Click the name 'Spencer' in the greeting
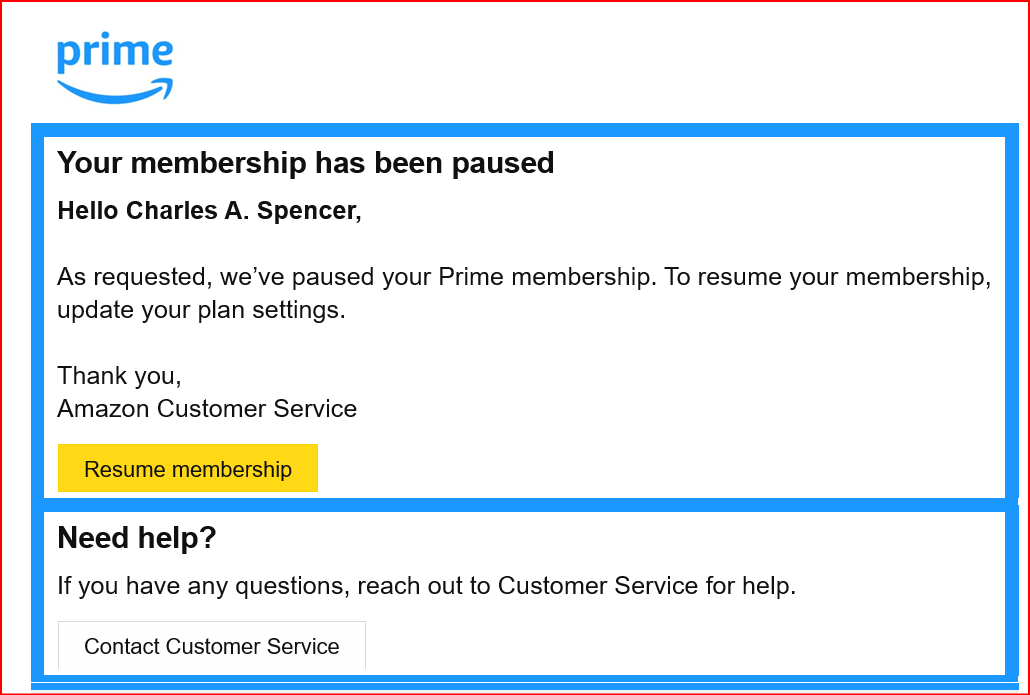 click(309, 211)
